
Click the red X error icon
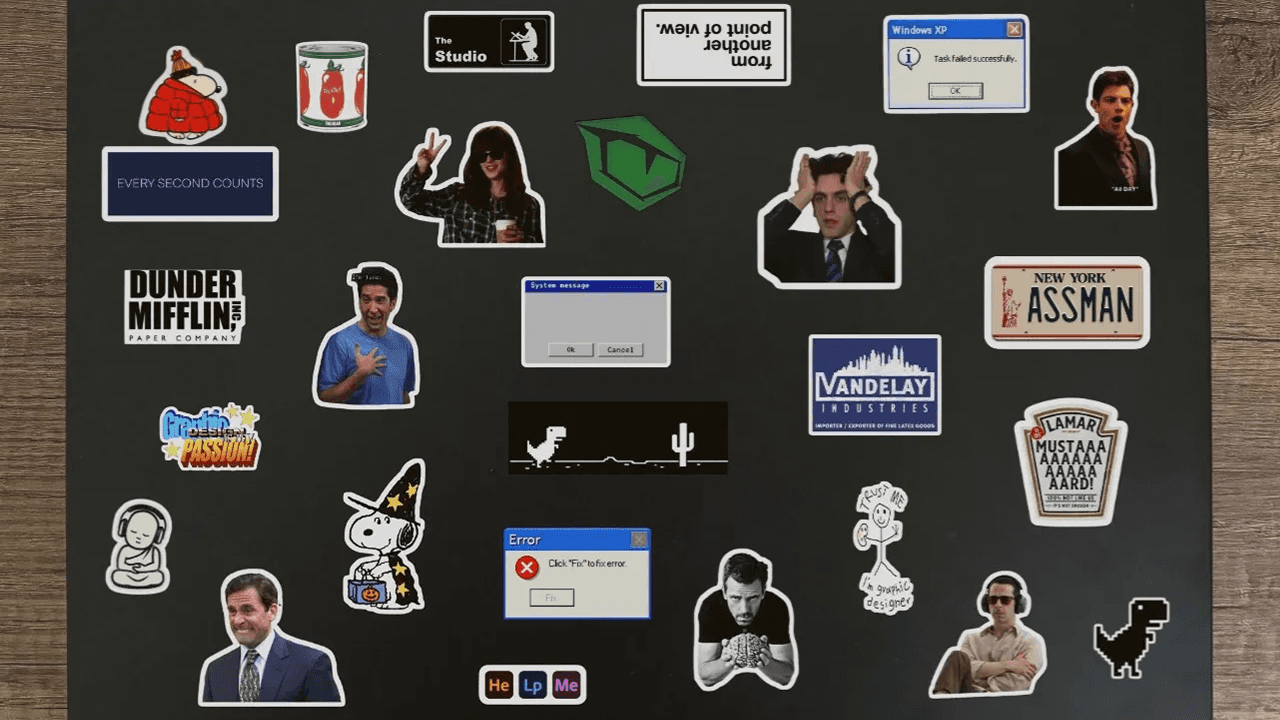coord(527,568)
